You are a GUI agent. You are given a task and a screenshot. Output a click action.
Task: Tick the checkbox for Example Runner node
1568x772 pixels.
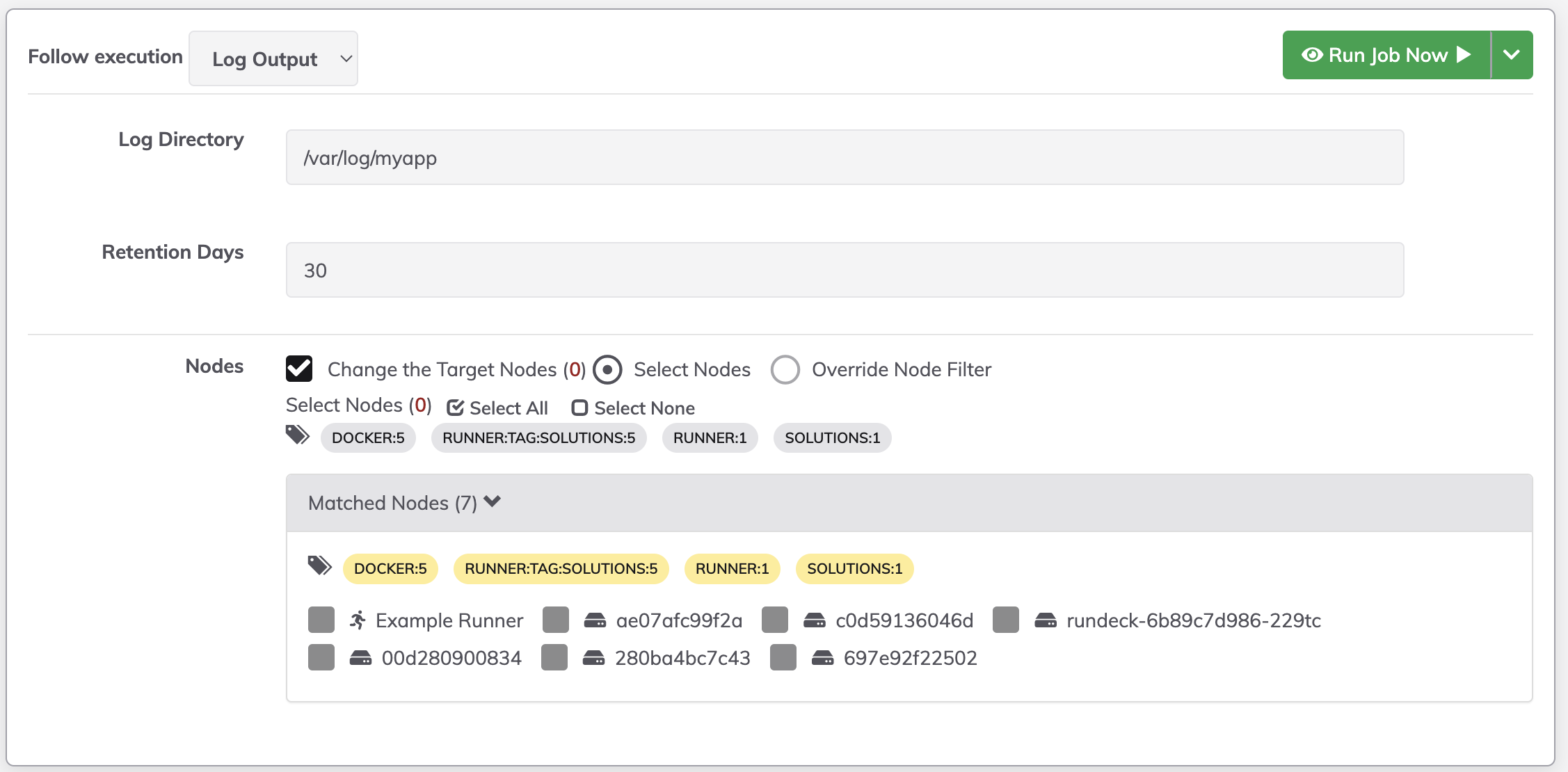point(321,620)
